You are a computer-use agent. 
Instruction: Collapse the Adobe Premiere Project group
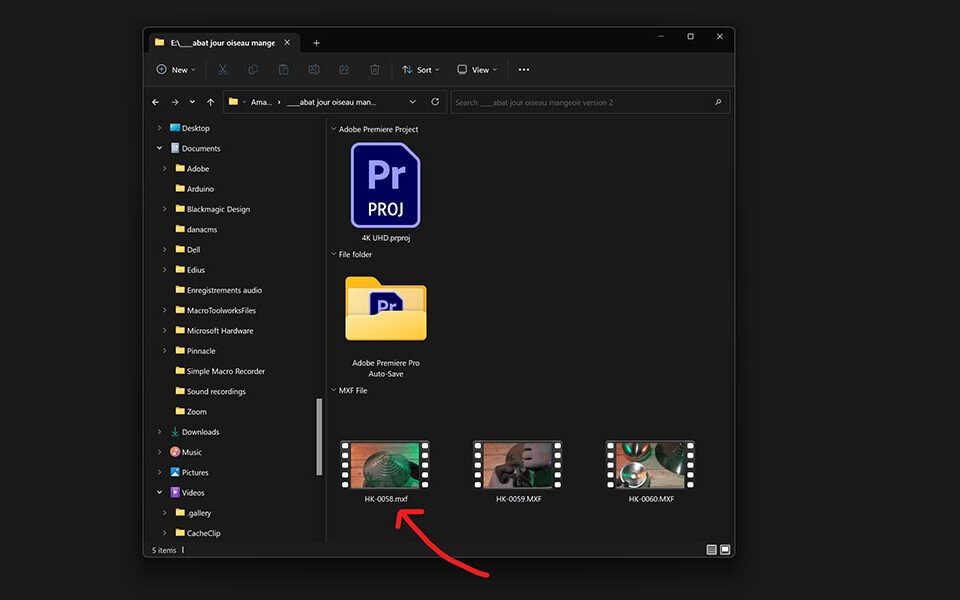click(334, 129)
